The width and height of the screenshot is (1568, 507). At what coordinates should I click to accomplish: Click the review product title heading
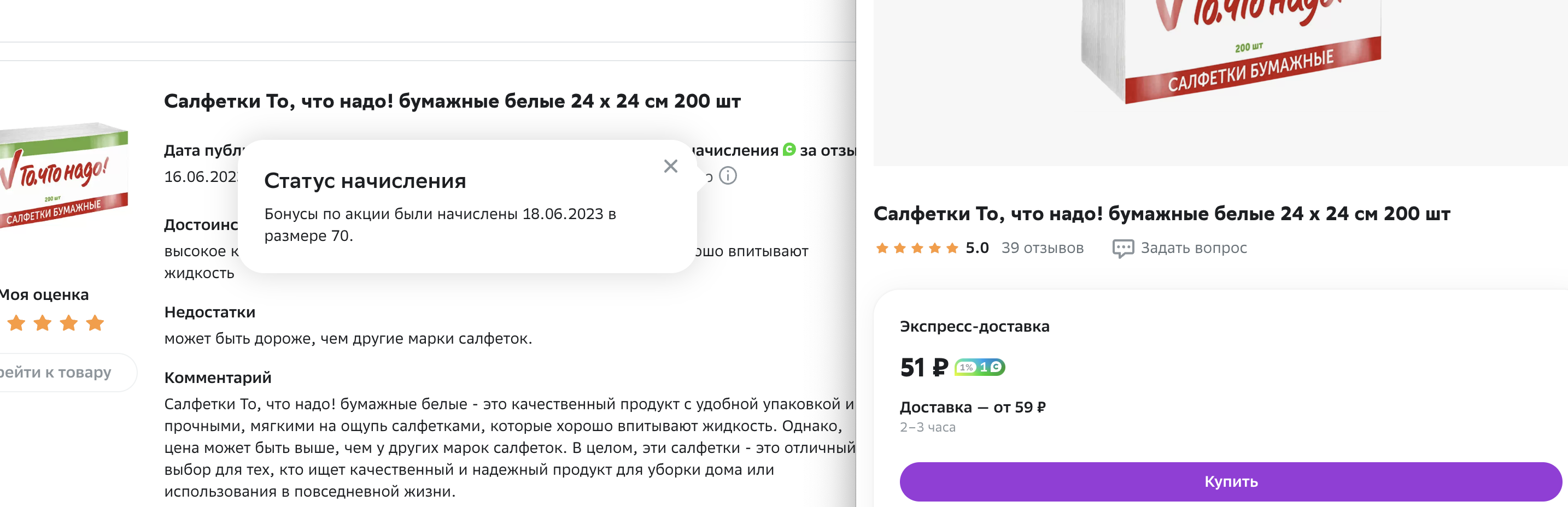pyautogui.click(x=452, y=101)
